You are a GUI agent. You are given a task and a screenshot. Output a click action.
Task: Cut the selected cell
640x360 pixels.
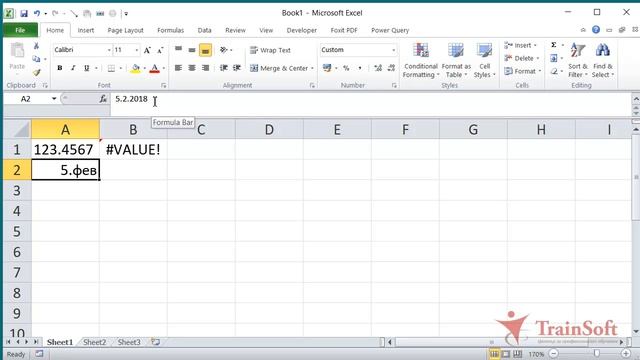point(36,46)
